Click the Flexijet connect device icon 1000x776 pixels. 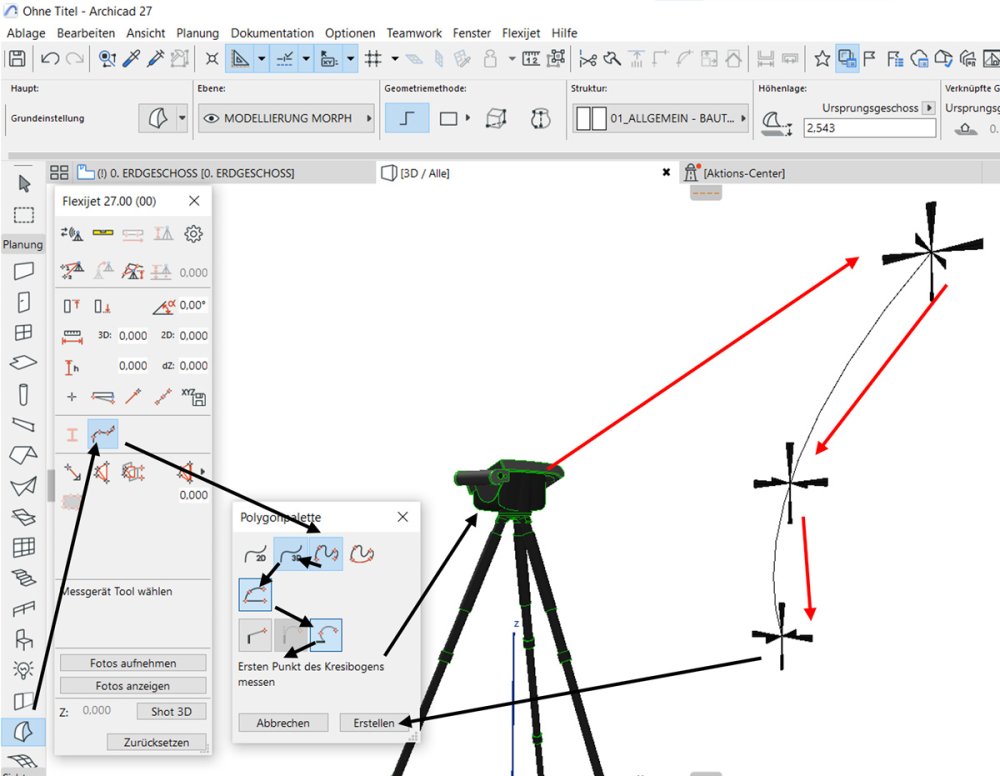72,233
